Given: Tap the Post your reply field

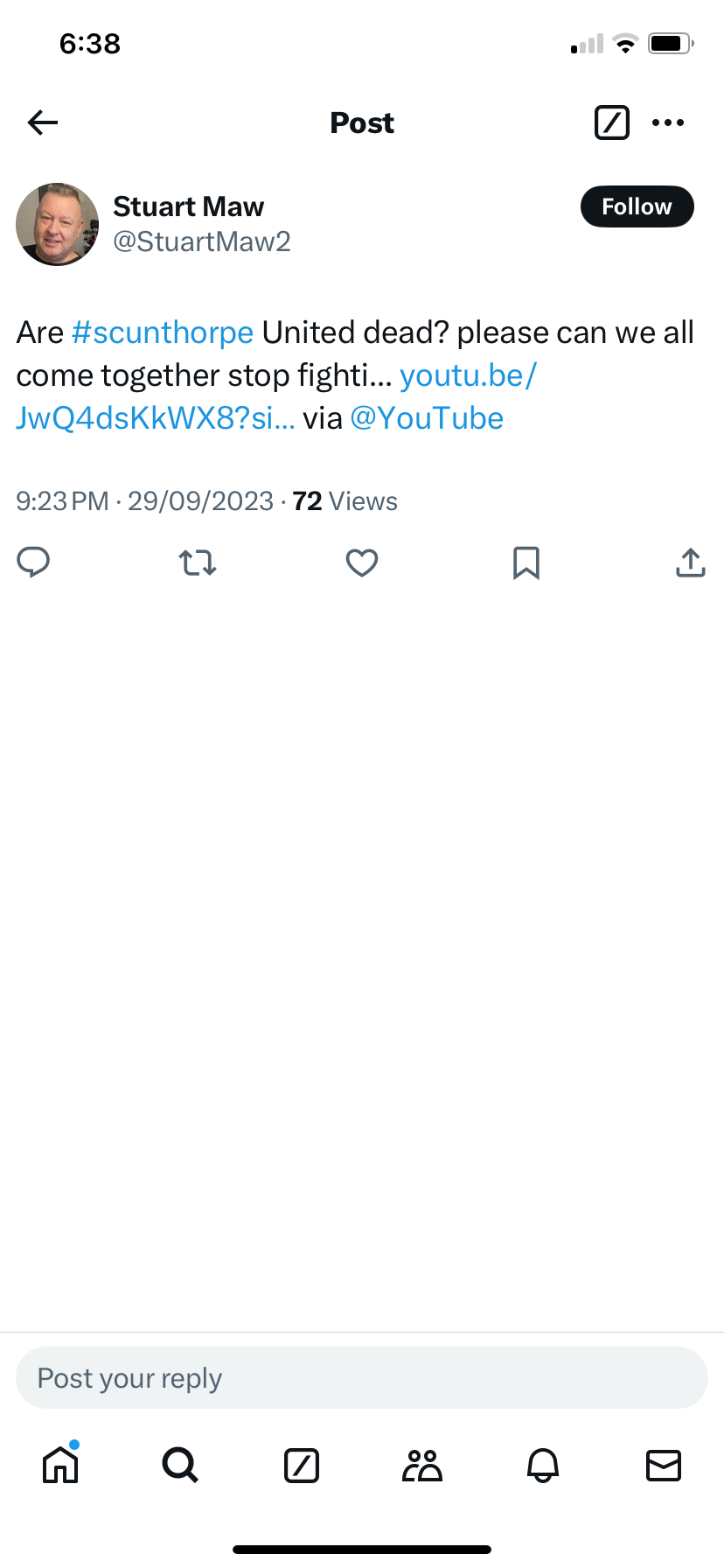Looking at the screenshot, I should click(362, 1378).
